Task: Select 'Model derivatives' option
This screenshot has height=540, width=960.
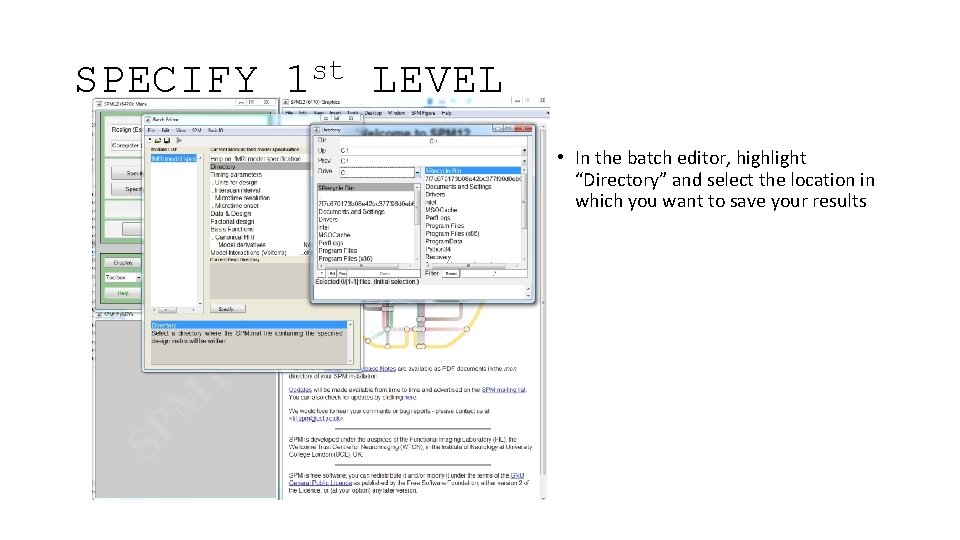Action: pyautogui.click(x=242, y=245)
